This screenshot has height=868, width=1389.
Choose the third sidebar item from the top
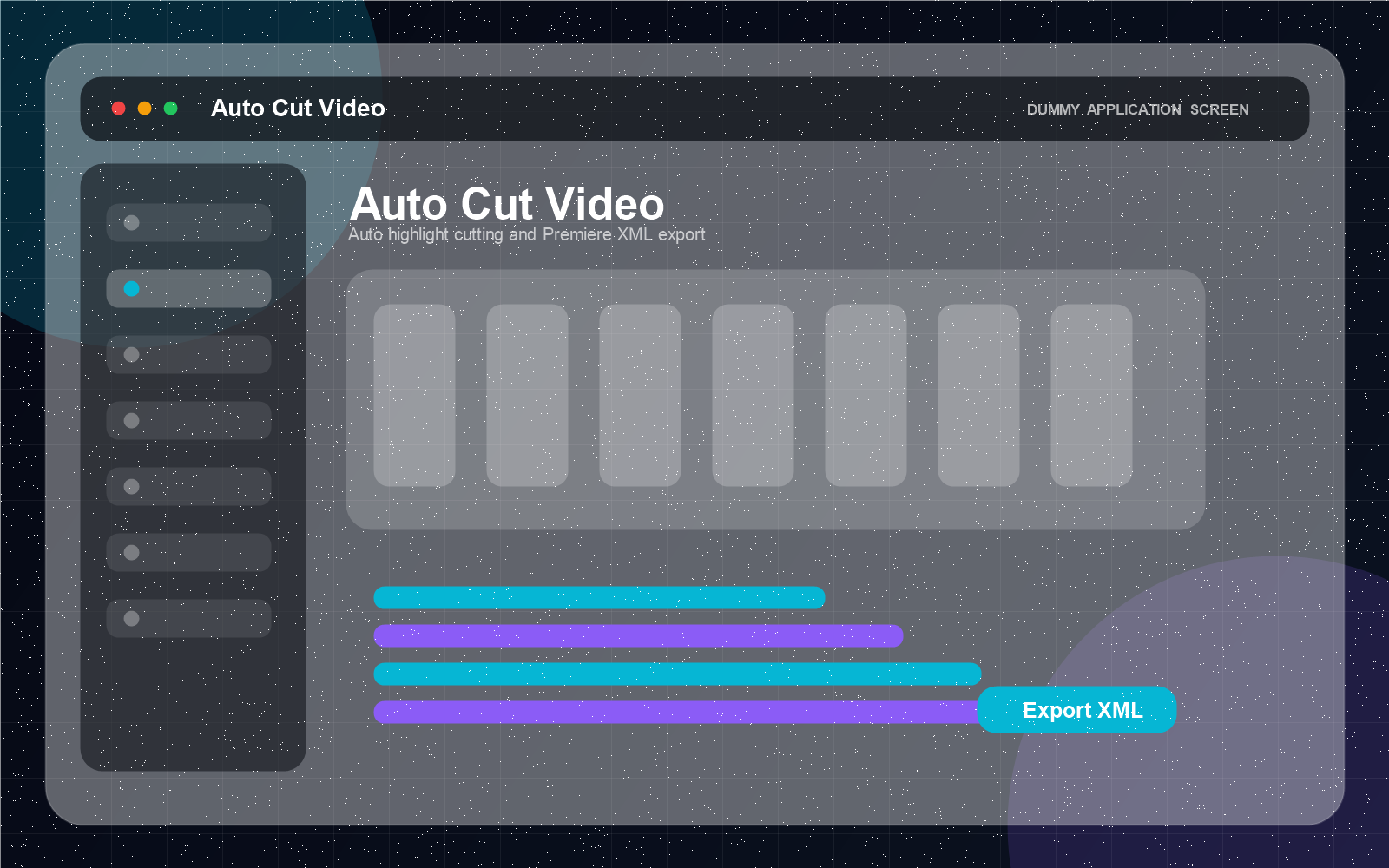click(x=188, y=354)
